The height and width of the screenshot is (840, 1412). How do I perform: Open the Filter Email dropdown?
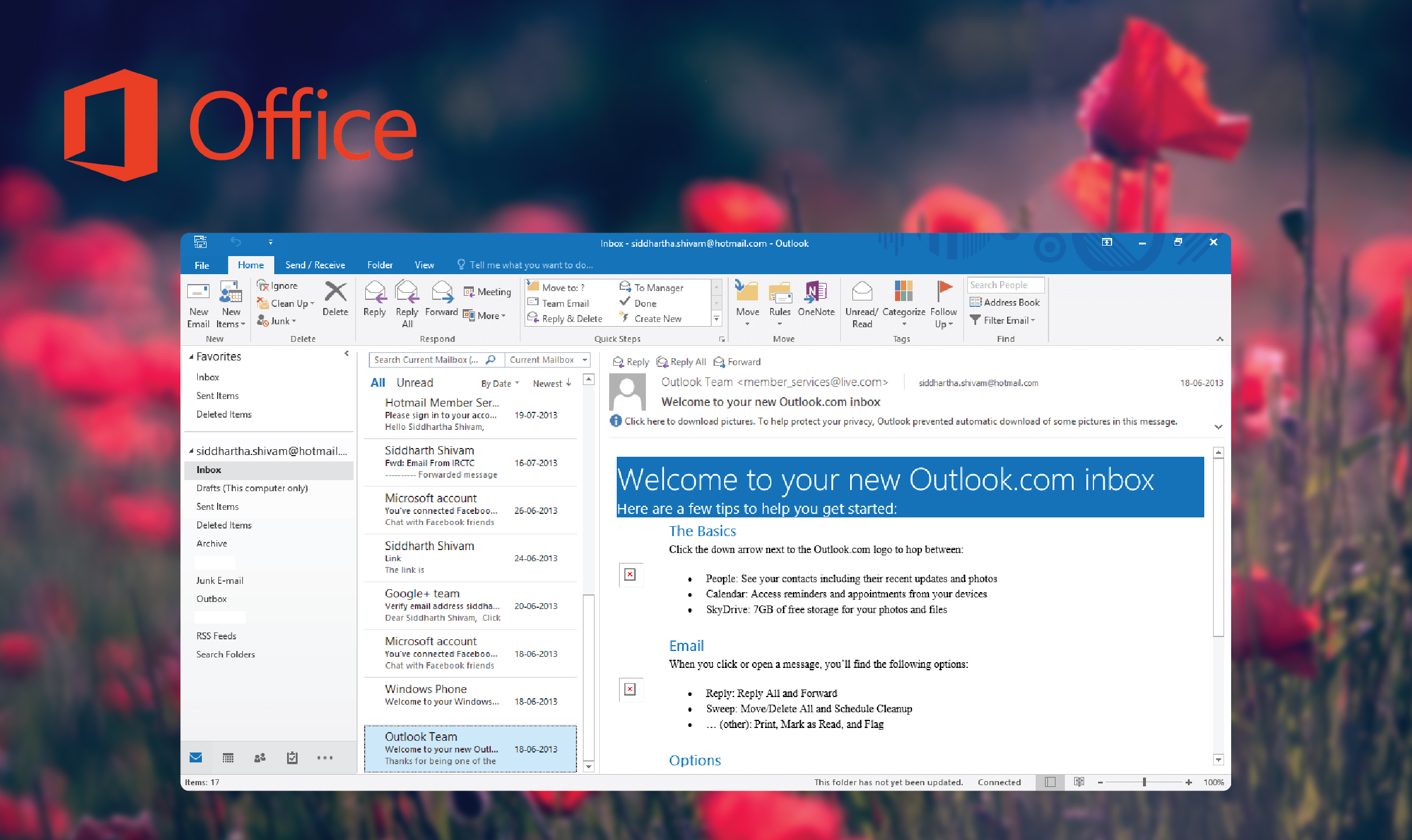pos(1002,320)
